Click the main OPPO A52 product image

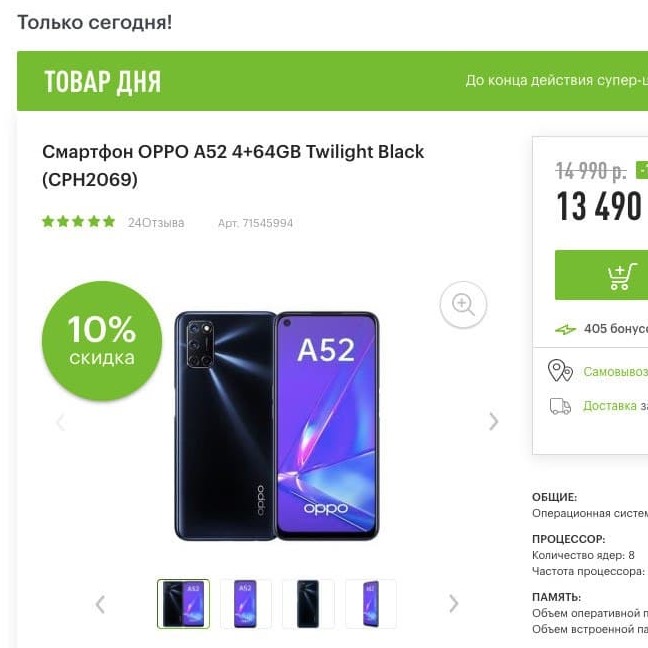[x=278, y=426]
